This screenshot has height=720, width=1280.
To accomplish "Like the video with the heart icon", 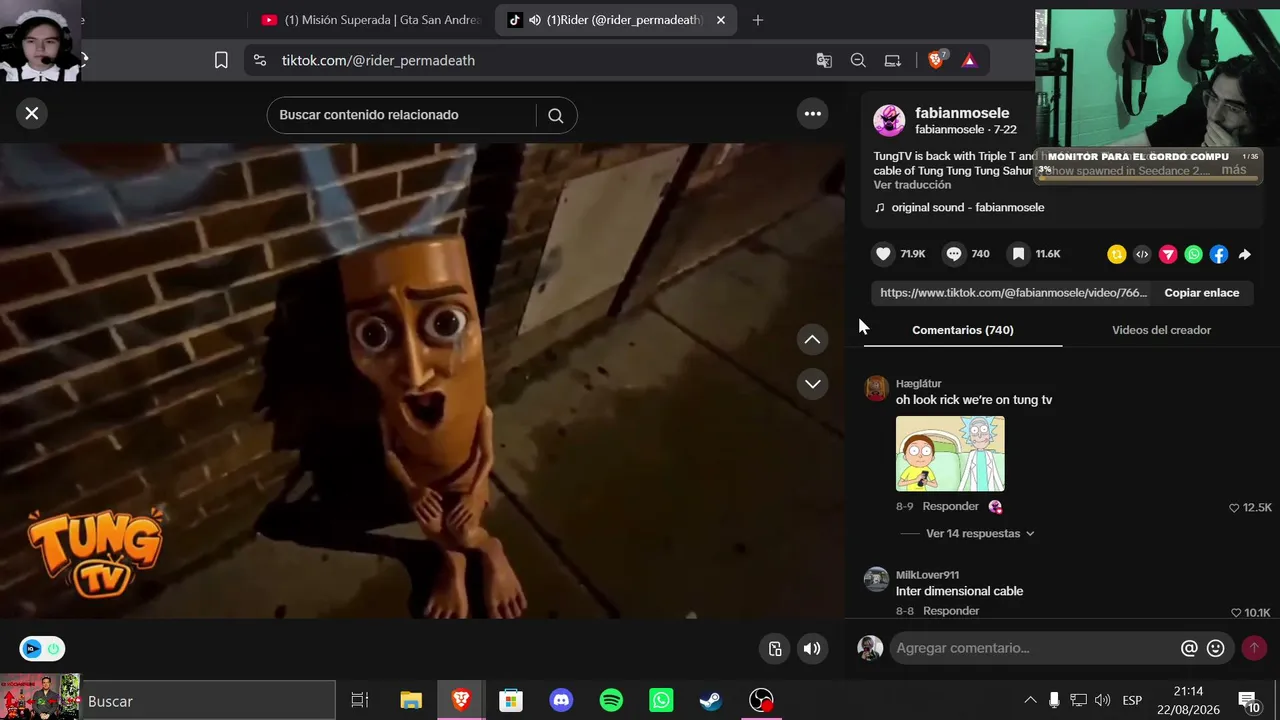I will [x=883, y=254].
